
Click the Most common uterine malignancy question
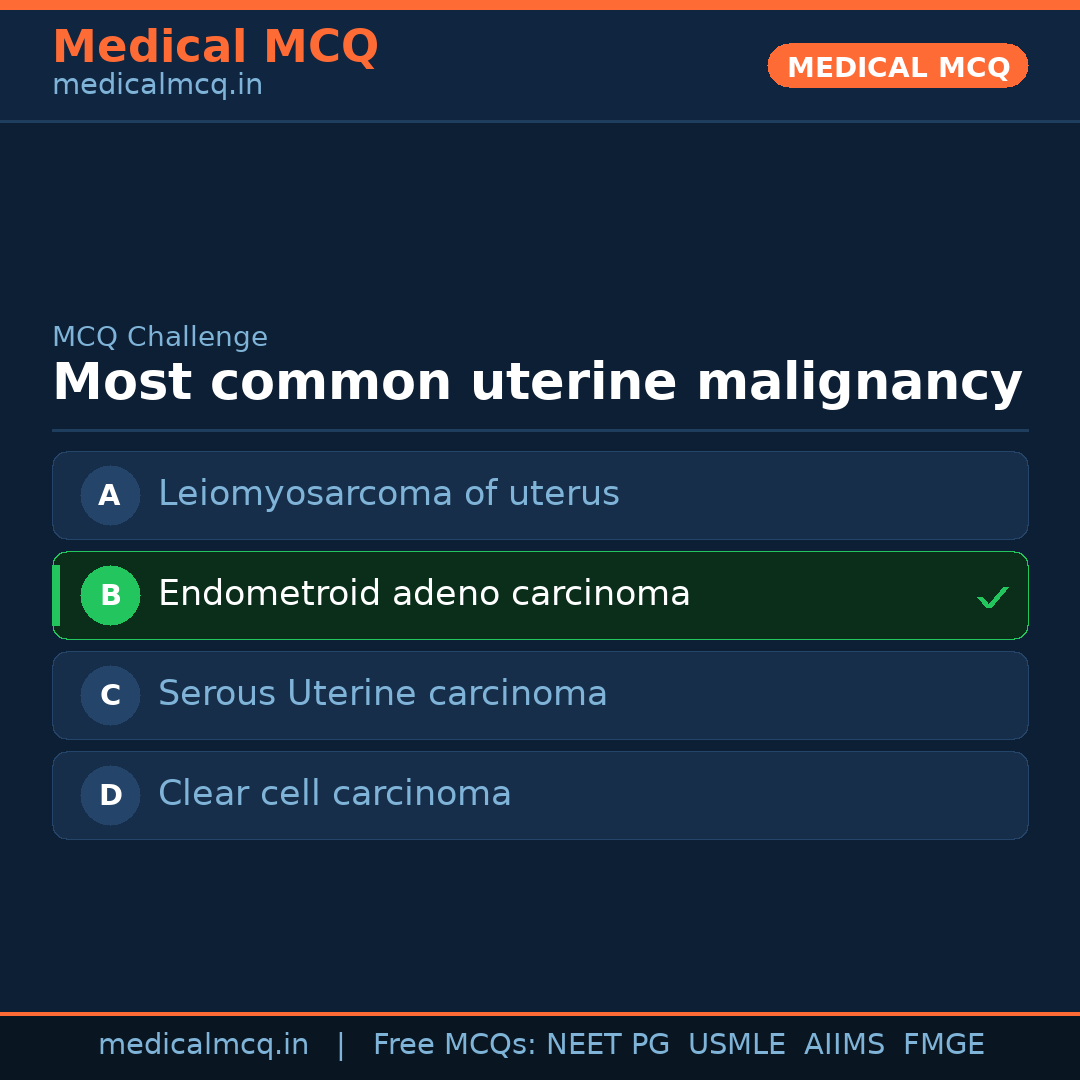coord(537,383)
